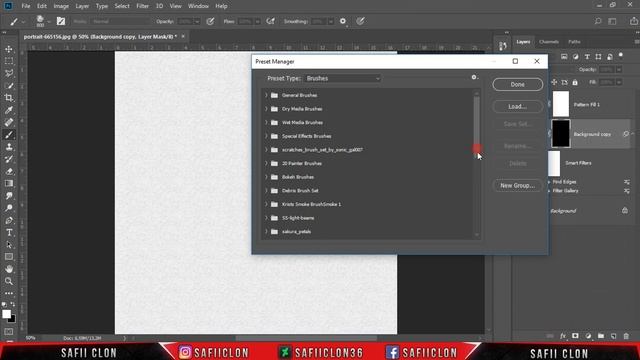Create a new group folder in Layers panel

(601, 336)
